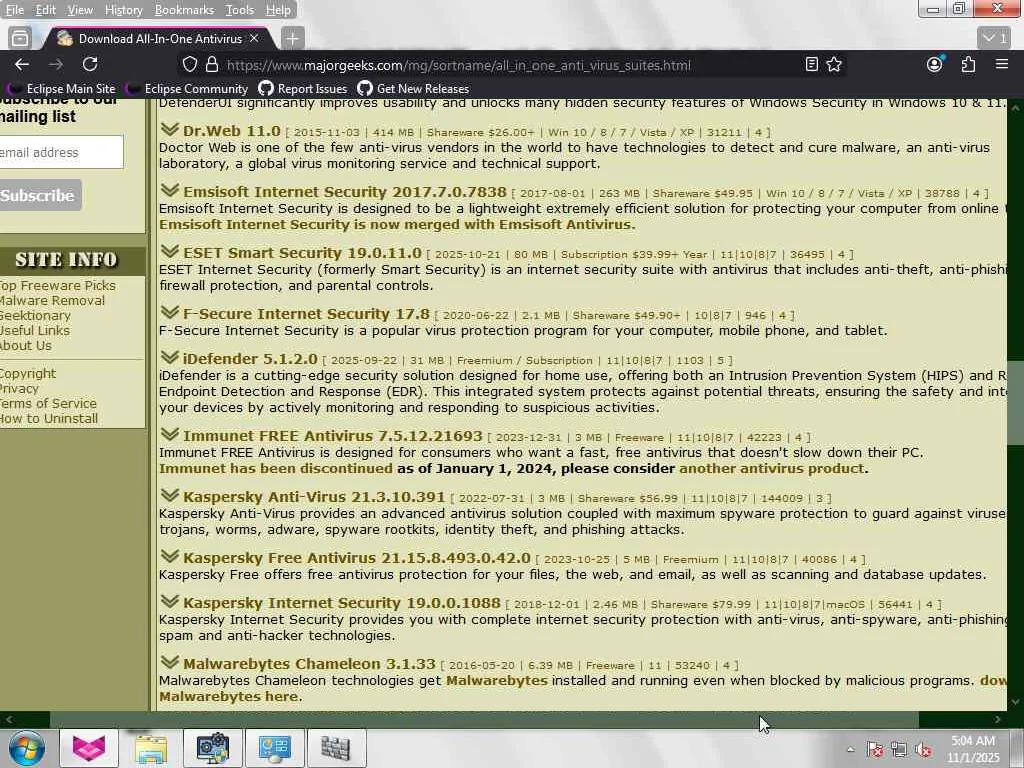Expand the F-Secure Internet Security chevron

170,312
